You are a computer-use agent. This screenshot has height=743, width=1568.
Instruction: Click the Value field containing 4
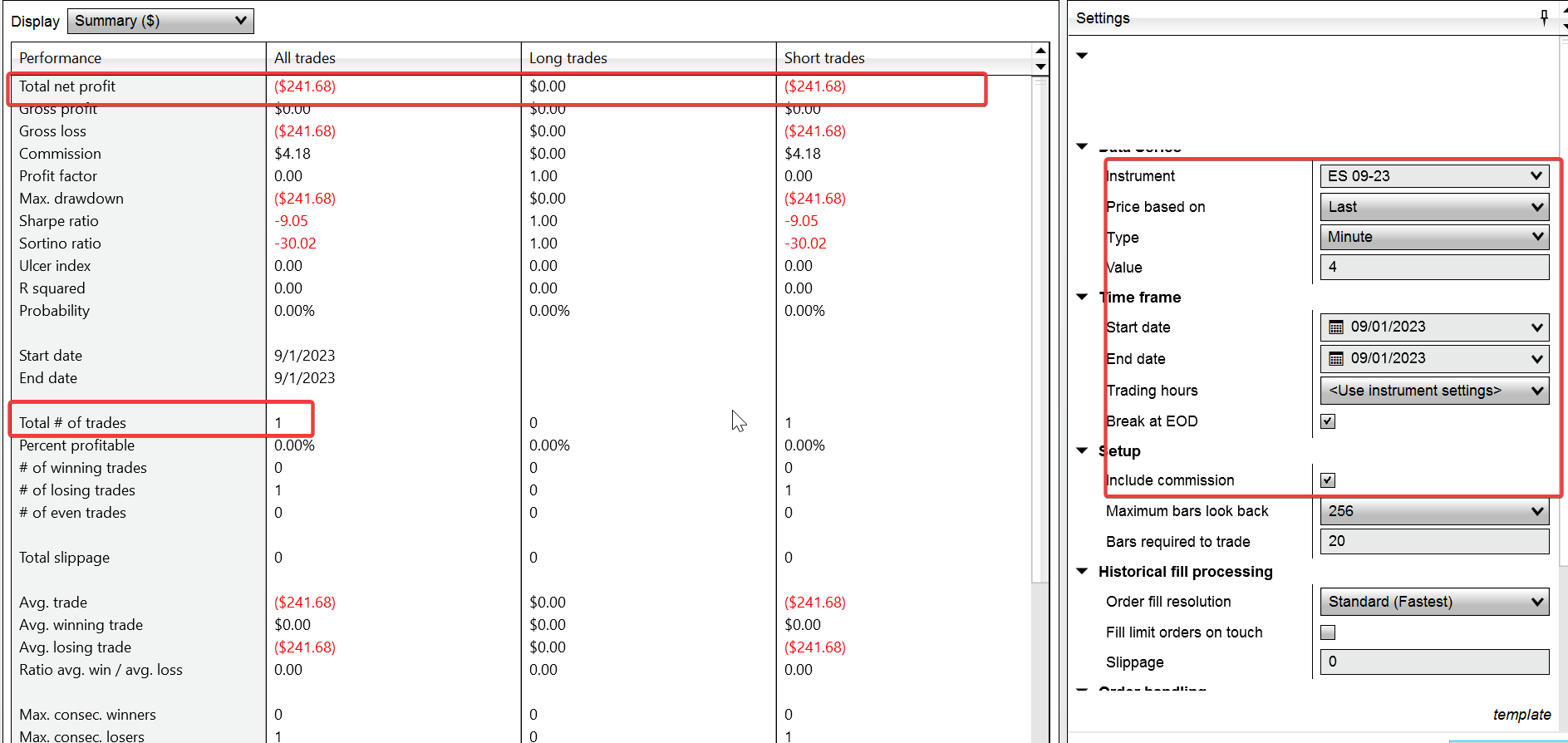pyautogui.click(x=1434, y=267)
